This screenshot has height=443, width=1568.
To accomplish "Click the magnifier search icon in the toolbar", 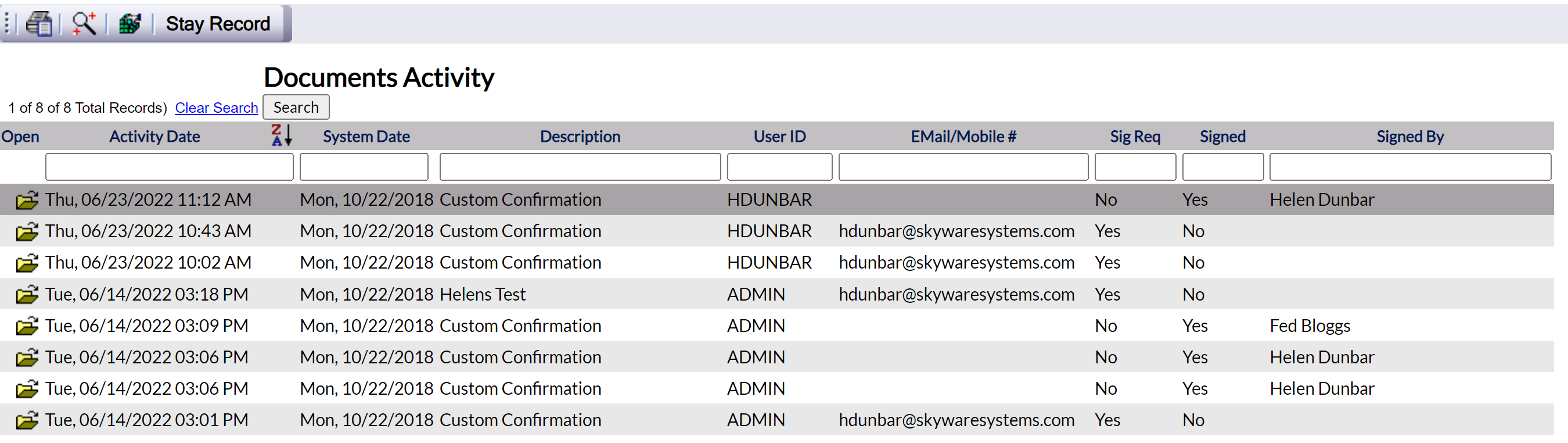I will click(x=84, y=24).
